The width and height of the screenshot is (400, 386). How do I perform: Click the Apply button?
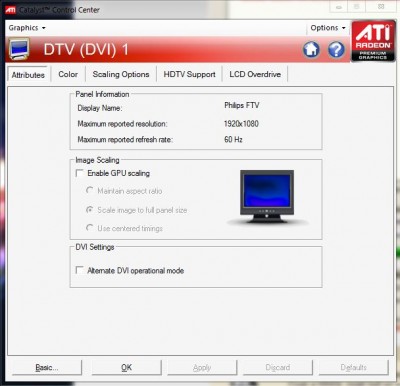click(202, 367)
